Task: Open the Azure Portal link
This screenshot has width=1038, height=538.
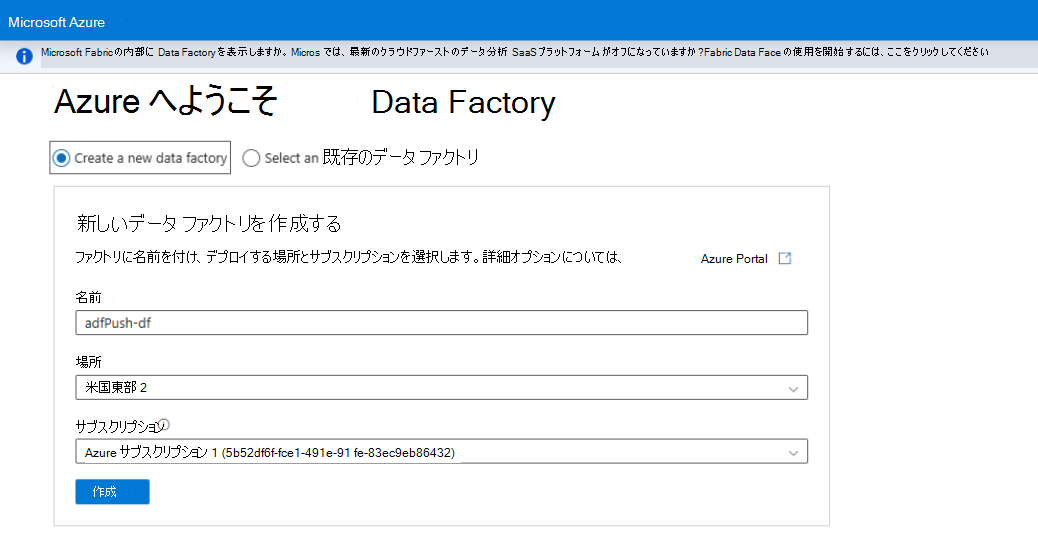Action: point(734,259)
